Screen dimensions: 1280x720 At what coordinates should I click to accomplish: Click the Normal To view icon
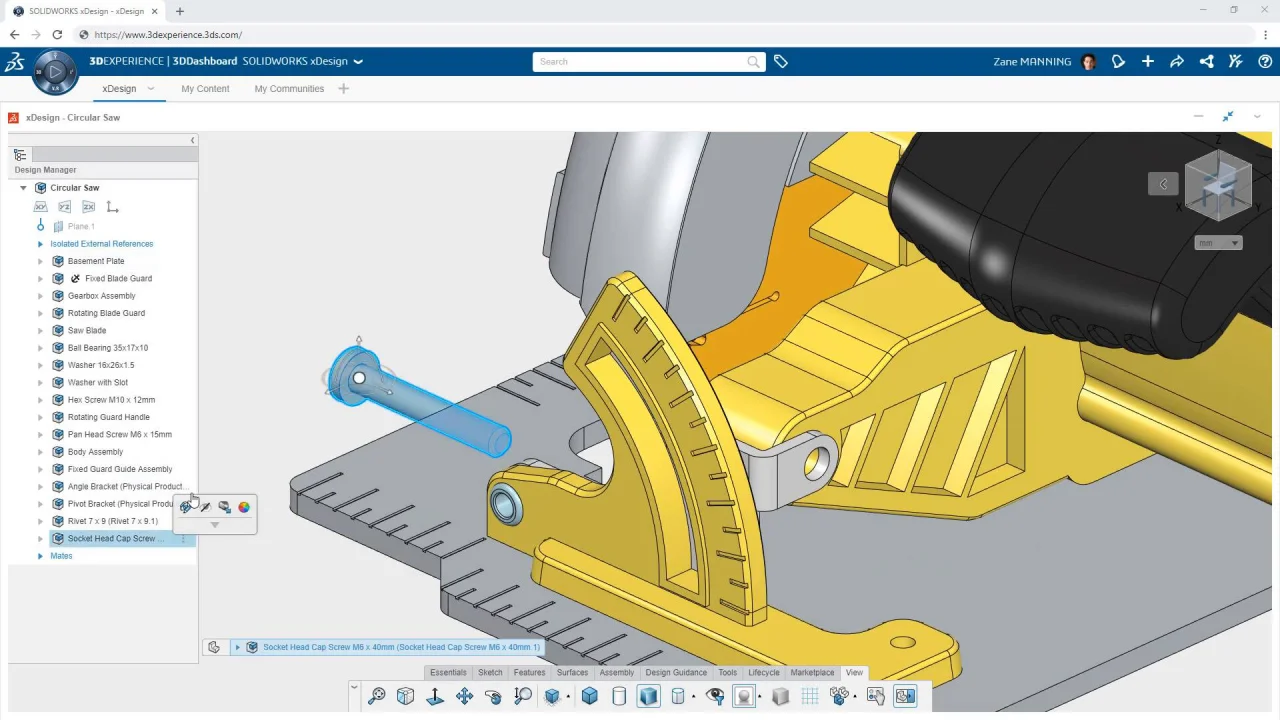(435, 697)
